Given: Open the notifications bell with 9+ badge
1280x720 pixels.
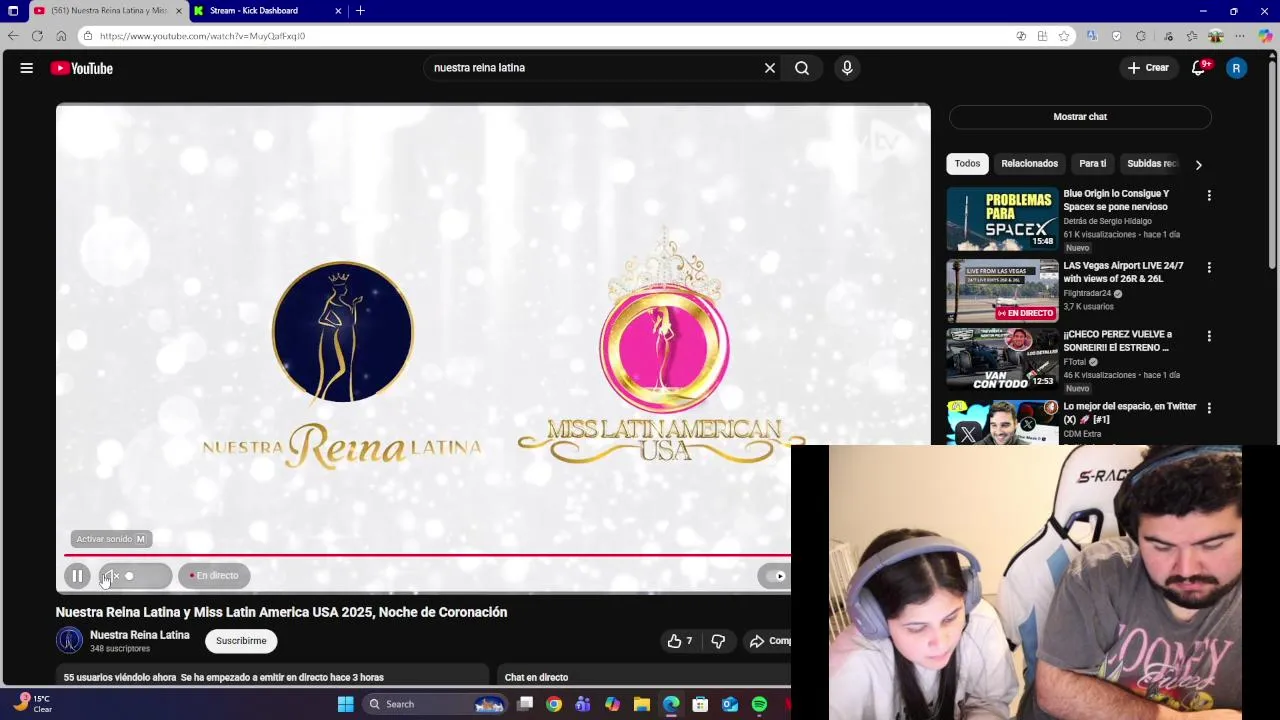Looking at the screenshot, I should tap(1199, 68).
